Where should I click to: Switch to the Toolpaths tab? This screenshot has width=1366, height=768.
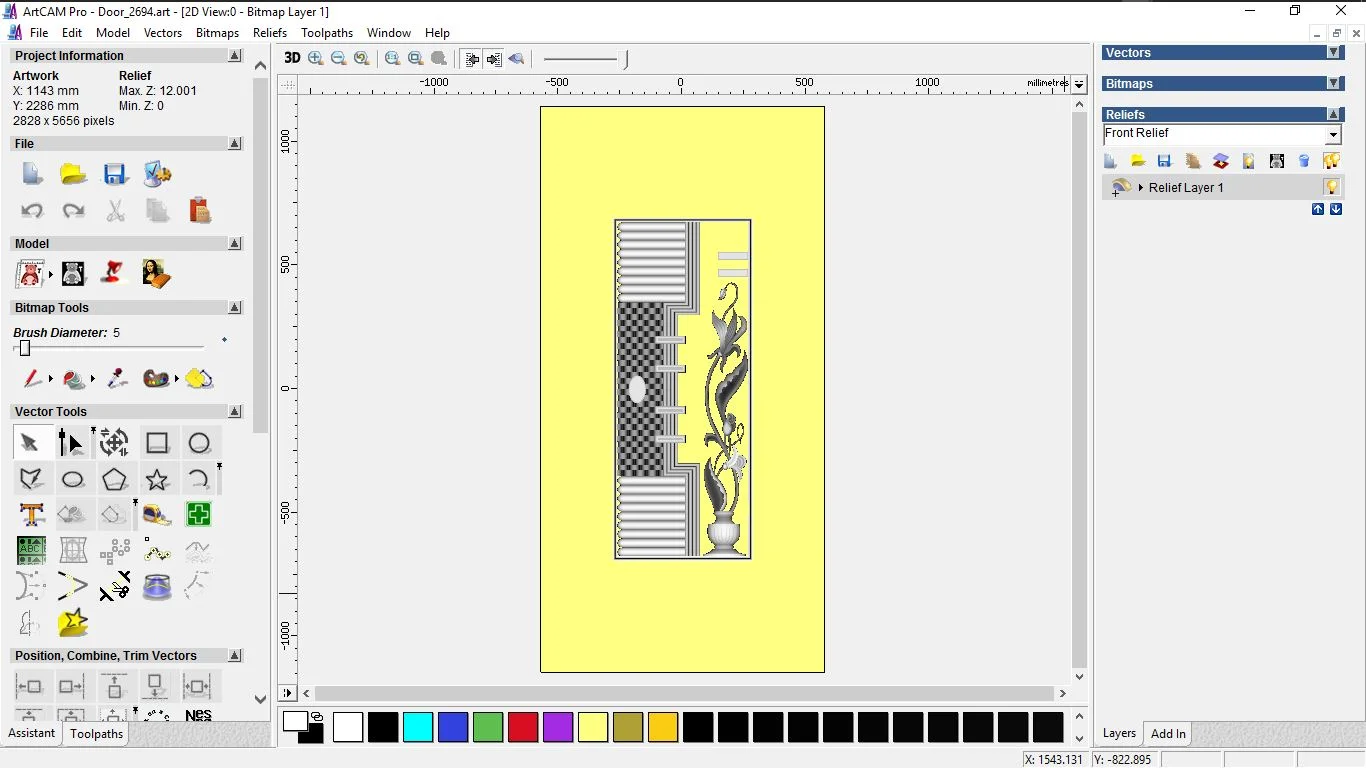tap(96, 734)
